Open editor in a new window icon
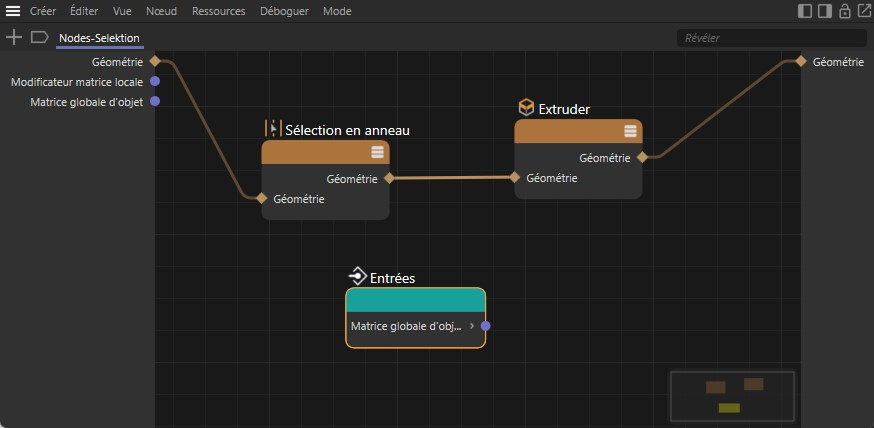 pos(863,11)
